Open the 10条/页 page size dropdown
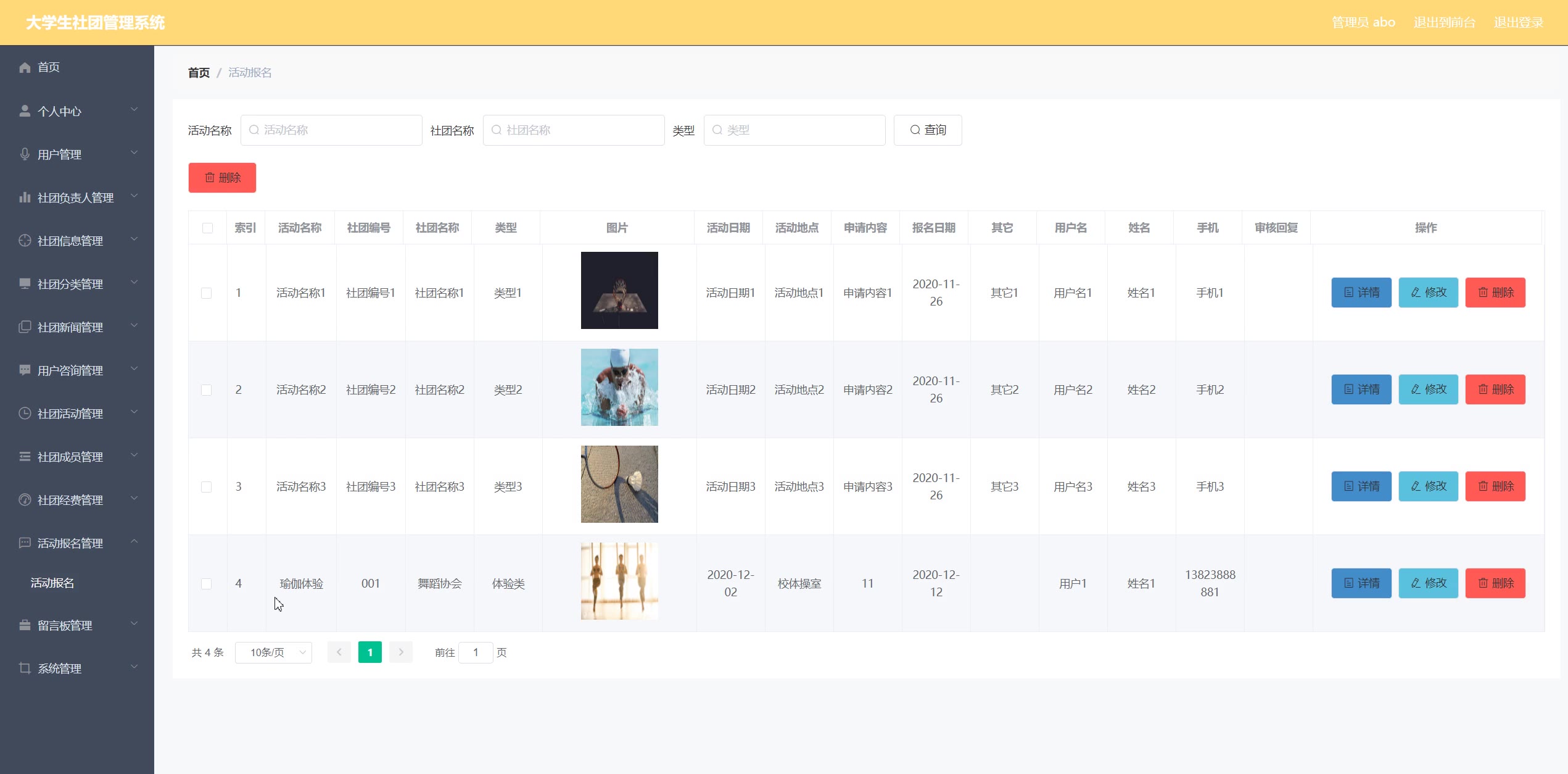The width and height of the screenshot is (1568, 774). tap(273, 652)
